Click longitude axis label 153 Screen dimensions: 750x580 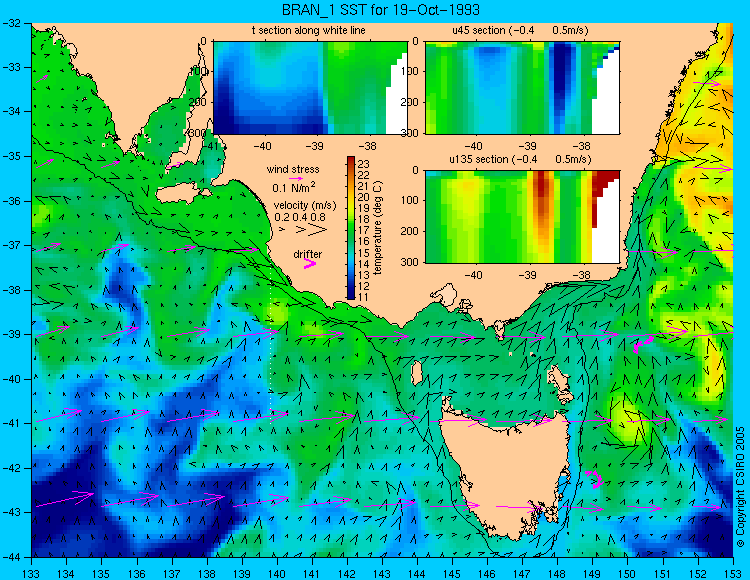732,572
